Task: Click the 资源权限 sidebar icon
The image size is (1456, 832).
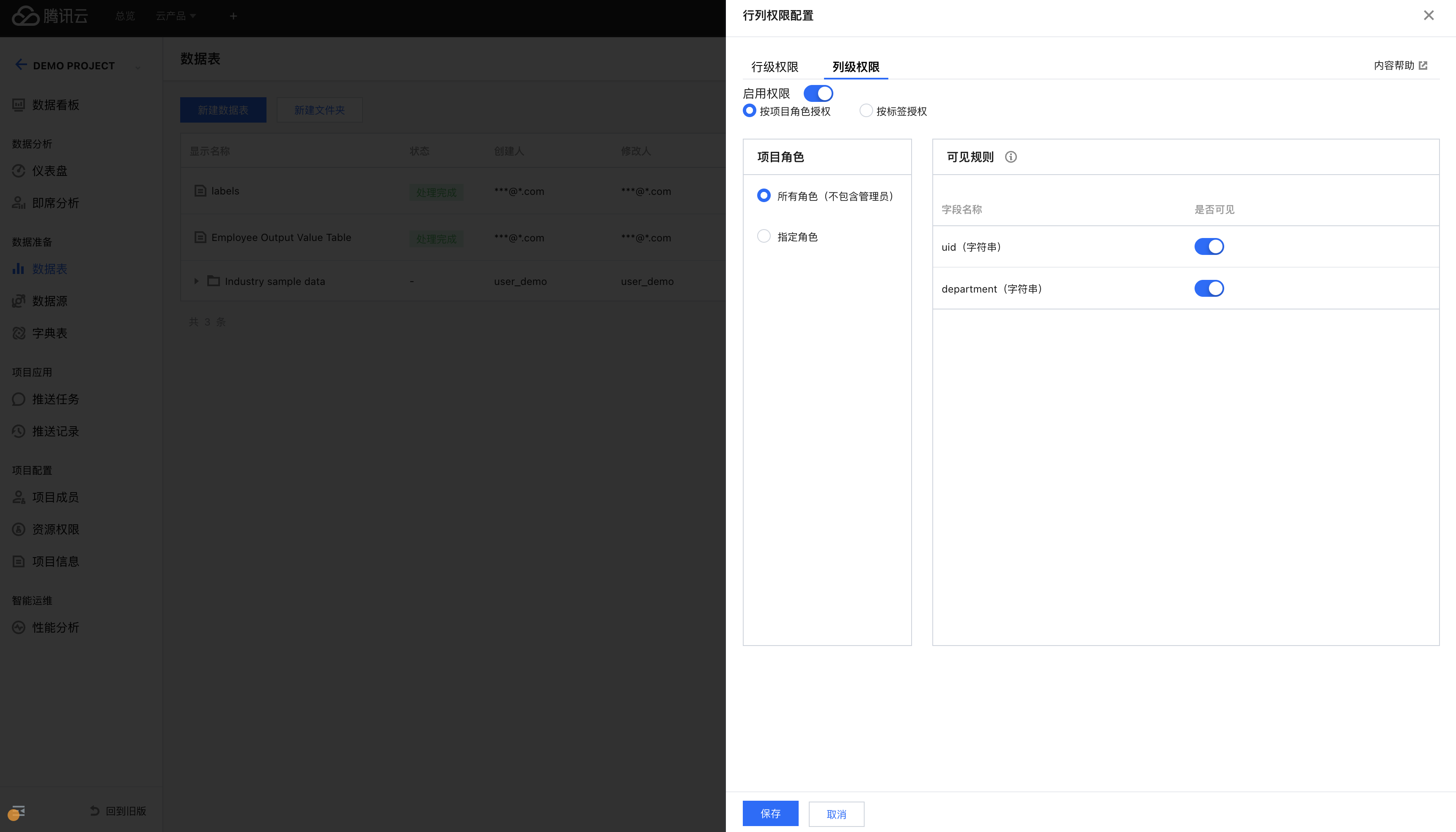Action: tap(19, 530)
